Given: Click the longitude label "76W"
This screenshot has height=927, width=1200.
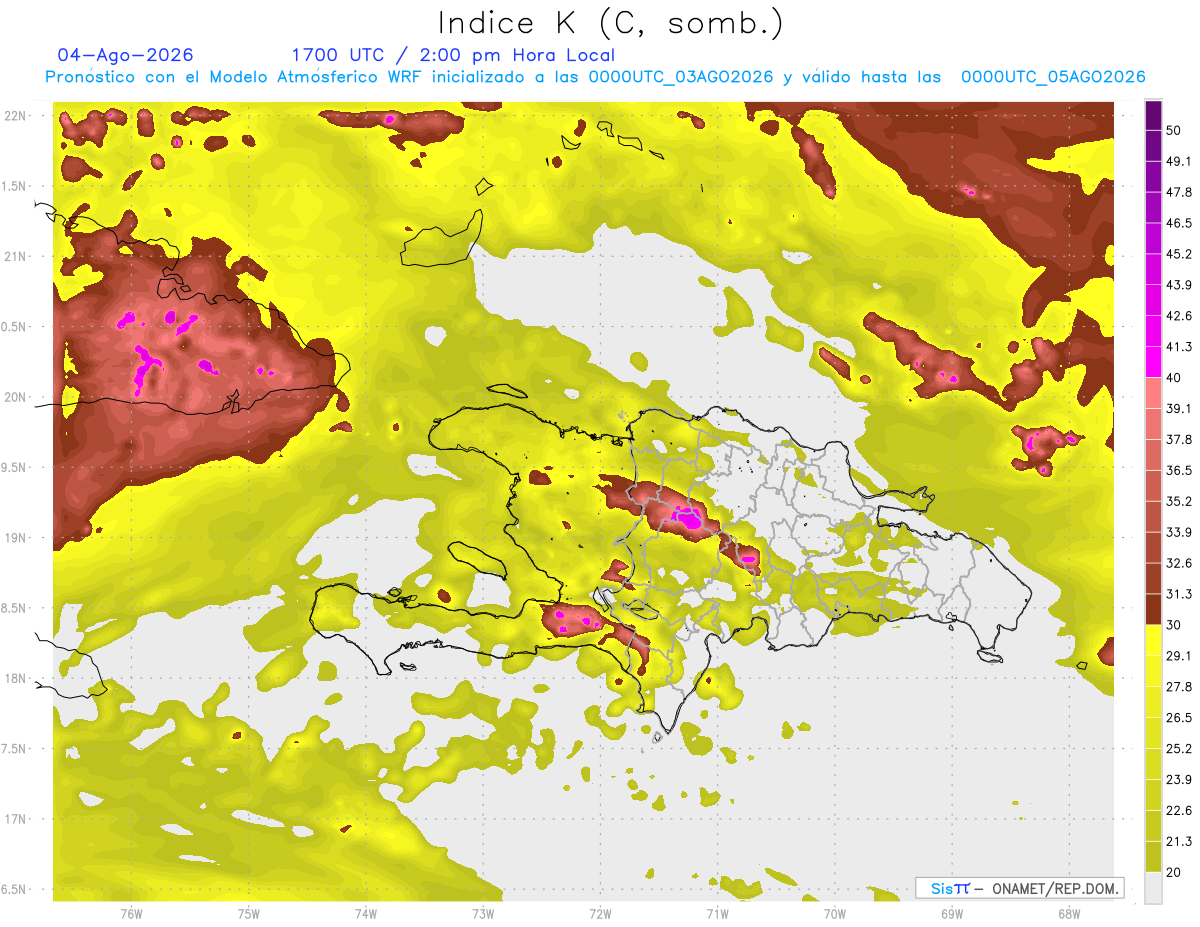Looking at the screenshot, I should coord(131,914).
